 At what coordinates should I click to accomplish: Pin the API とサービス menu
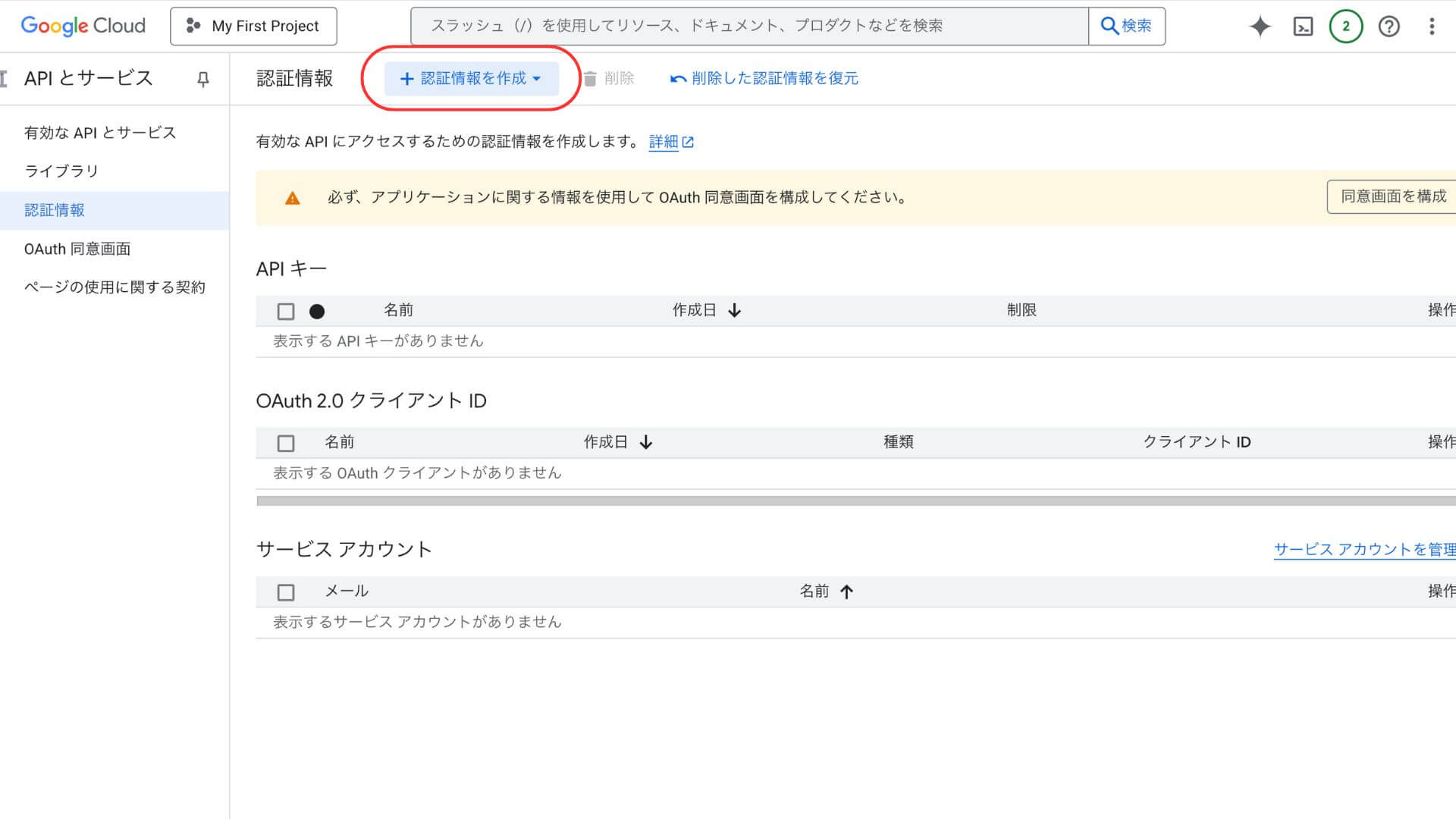(202, 79)
